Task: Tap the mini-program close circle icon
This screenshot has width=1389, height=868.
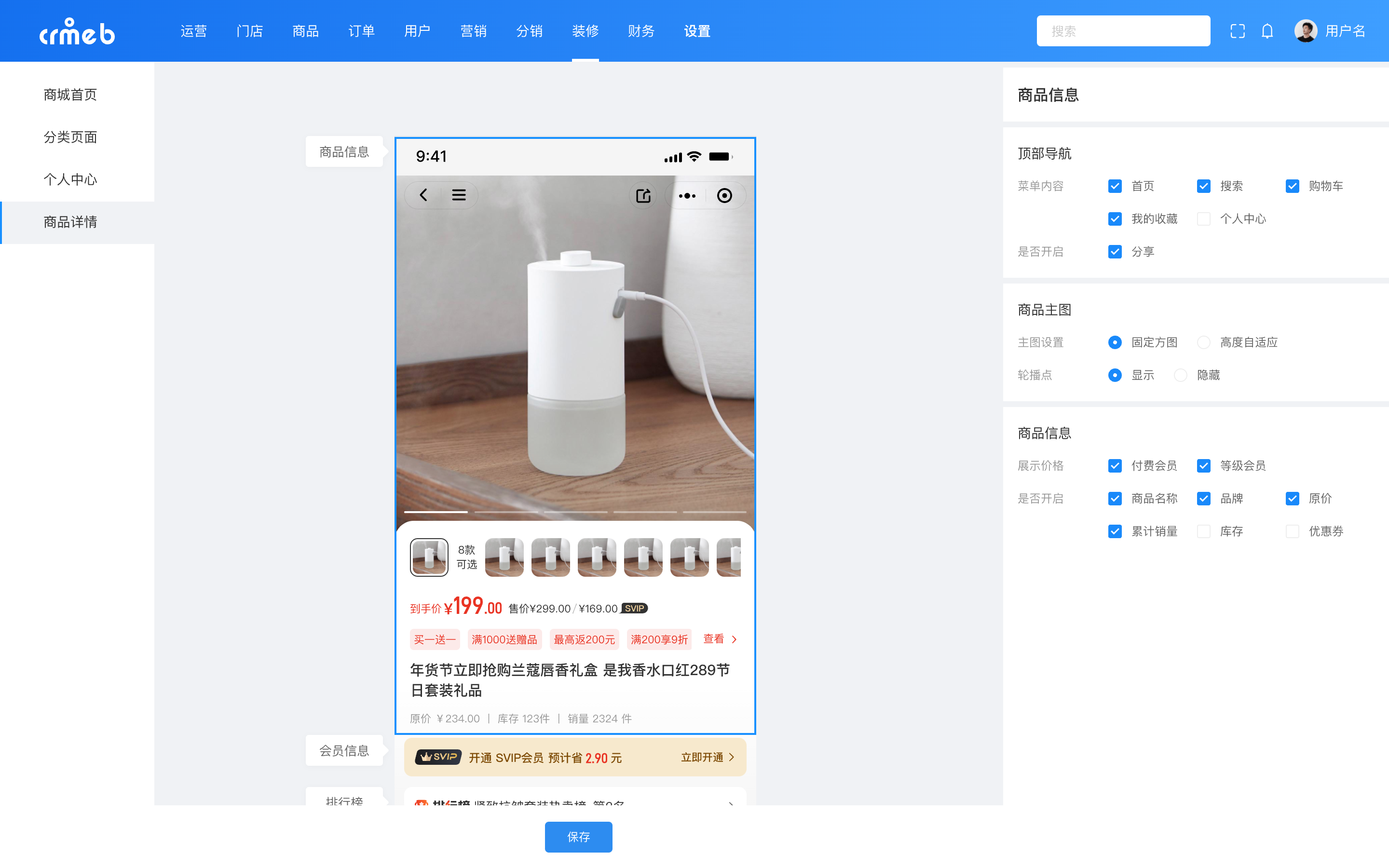Action: click(x=724, y=196)
